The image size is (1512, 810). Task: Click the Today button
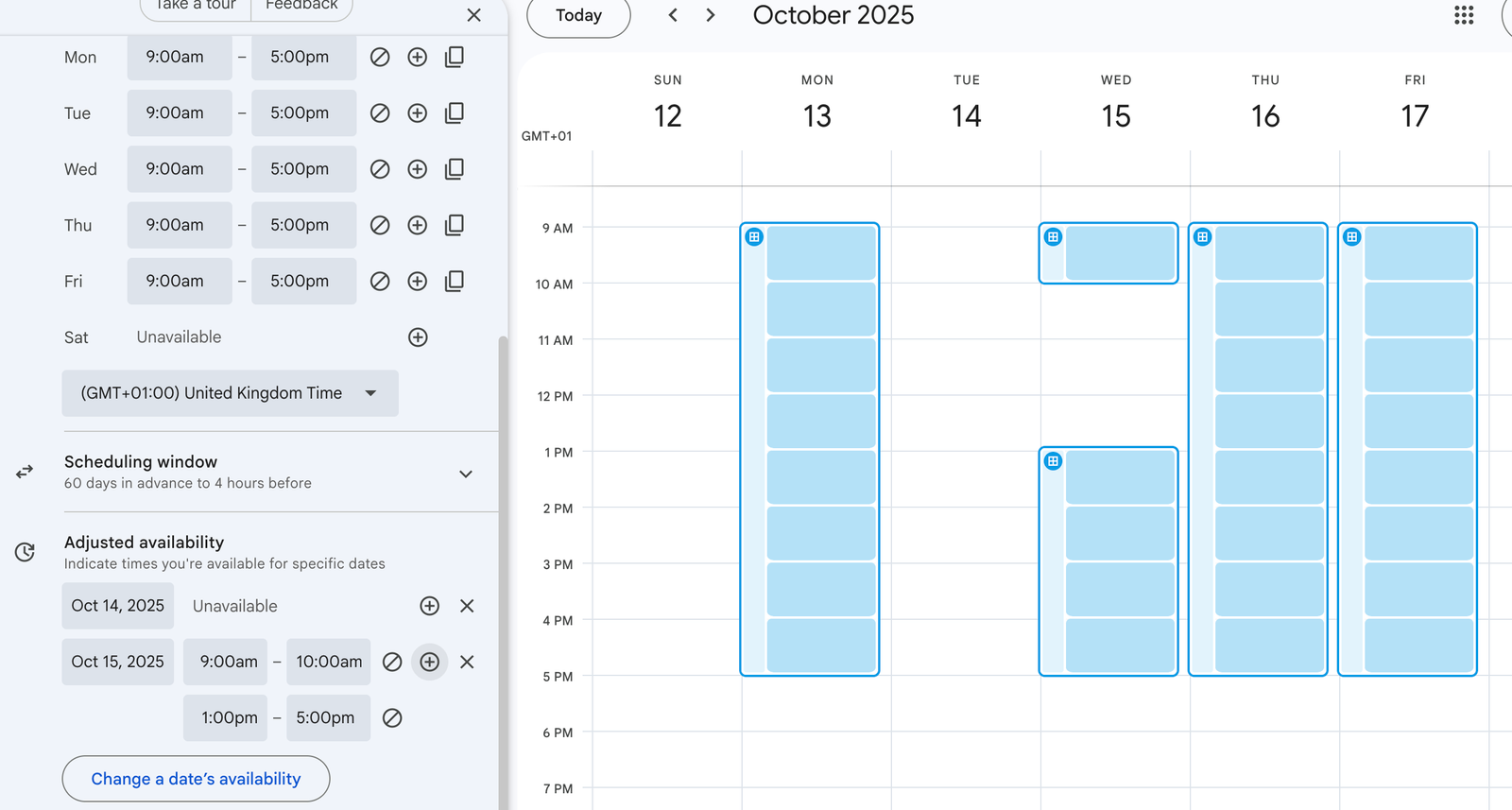(578, 16)
